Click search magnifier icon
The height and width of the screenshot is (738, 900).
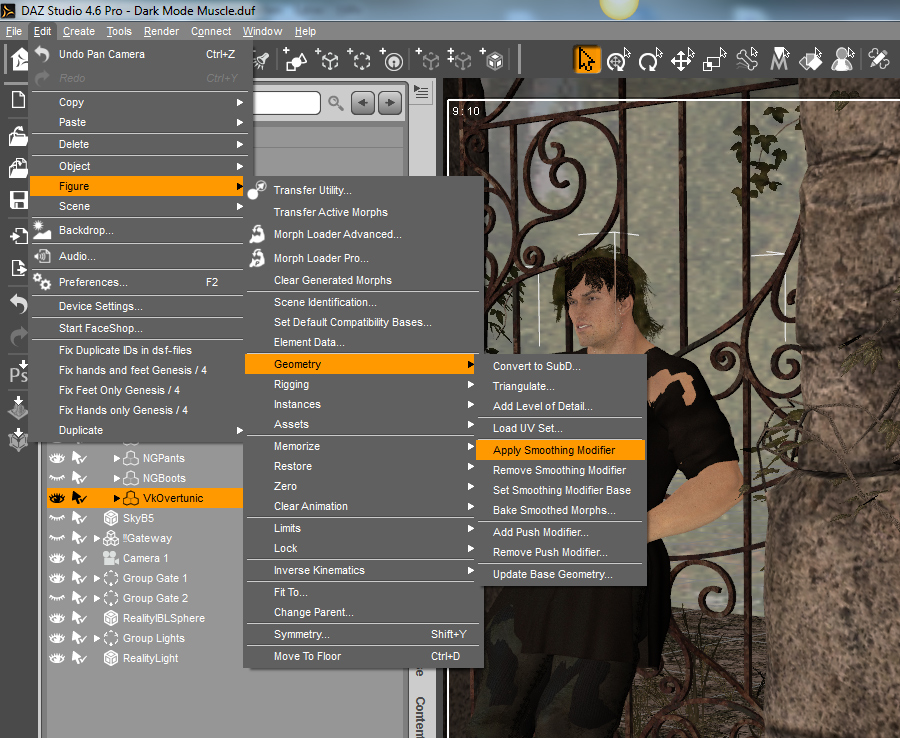pyautogui.click(x=336, y=103)
